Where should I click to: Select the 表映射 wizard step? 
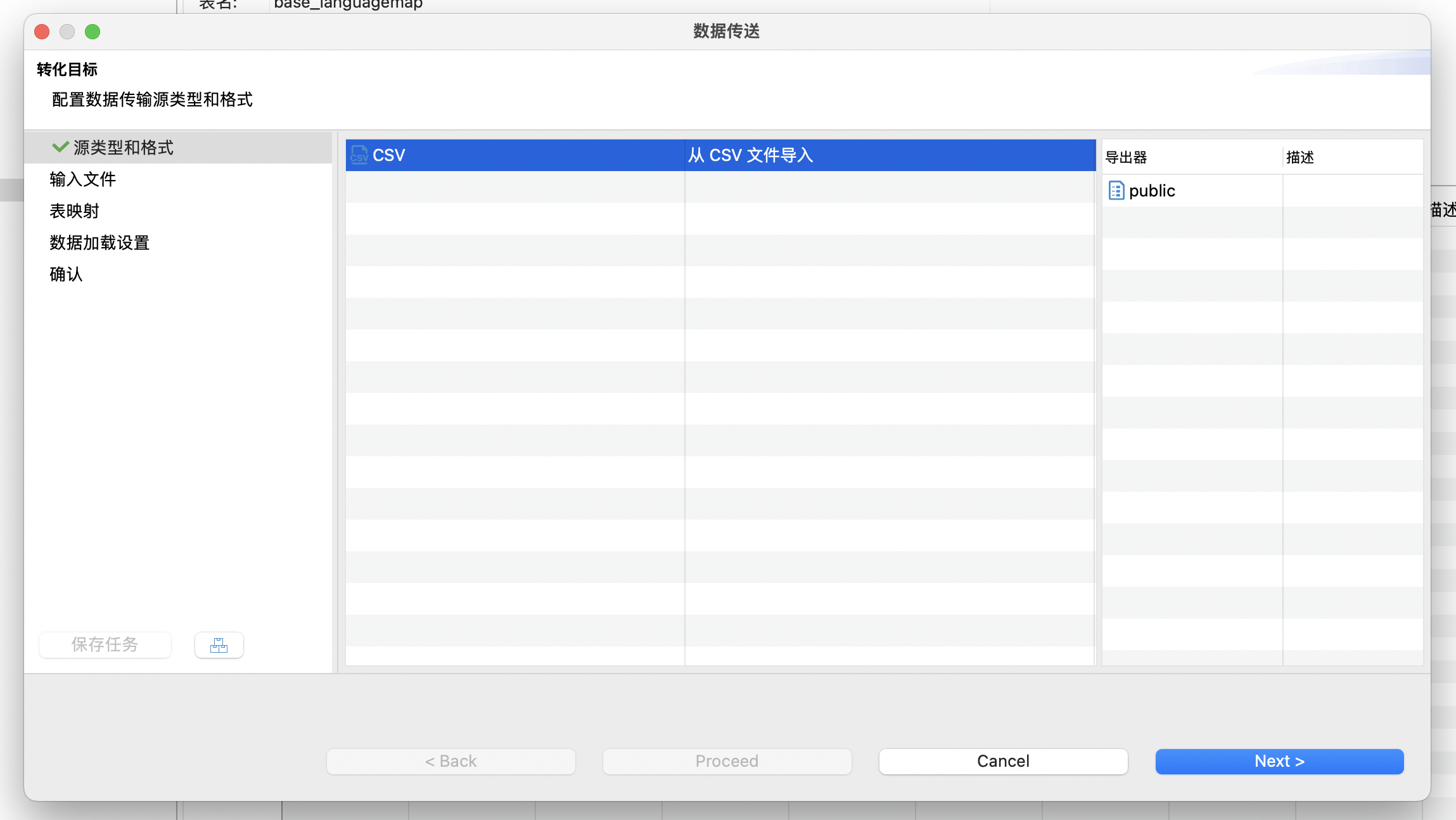click(x=73, y=211)
